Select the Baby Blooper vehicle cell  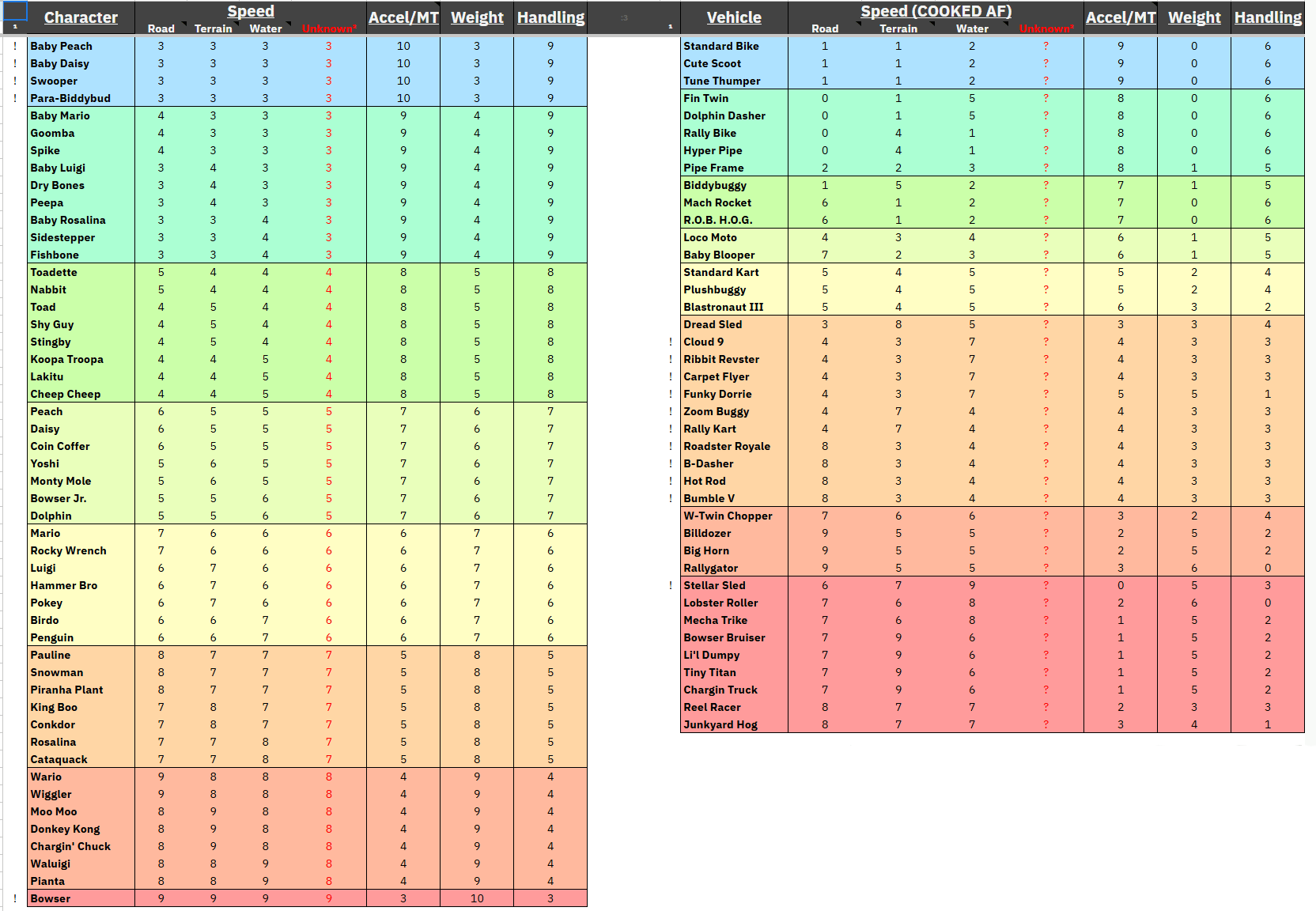click(734, 255)
